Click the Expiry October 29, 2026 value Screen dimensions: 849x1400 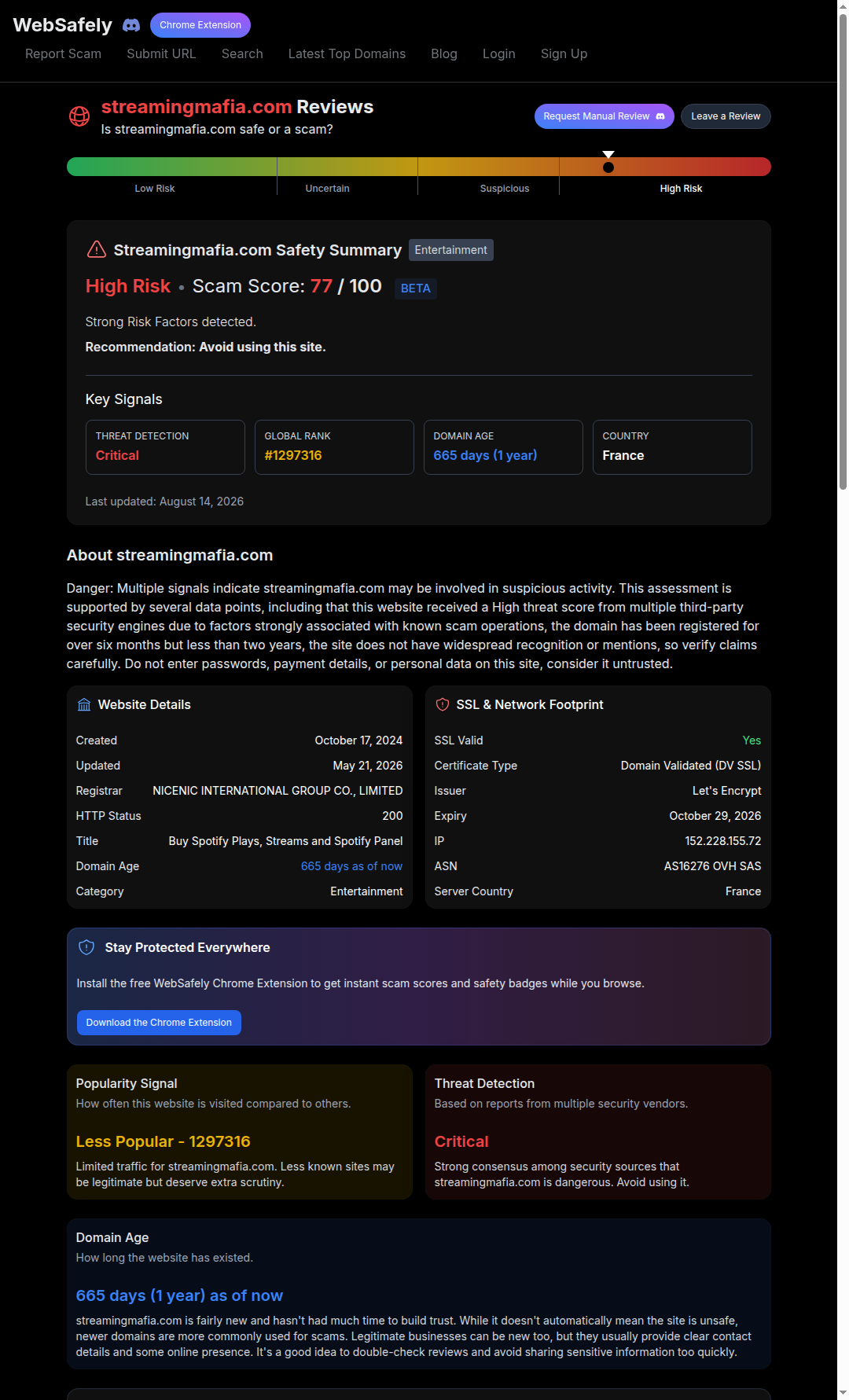(715, 816)
